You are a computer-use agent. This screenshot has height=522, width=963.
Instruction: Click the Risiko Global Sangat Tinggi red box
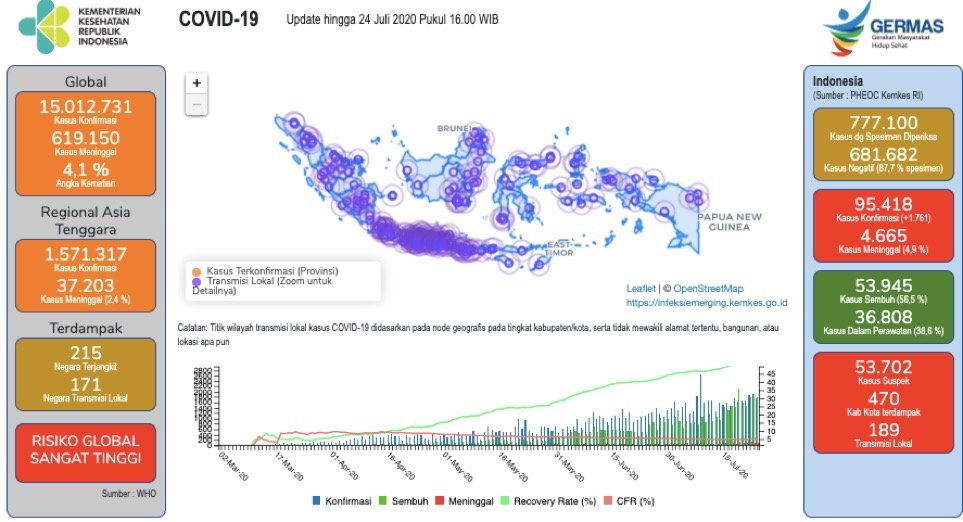(85, 453)
